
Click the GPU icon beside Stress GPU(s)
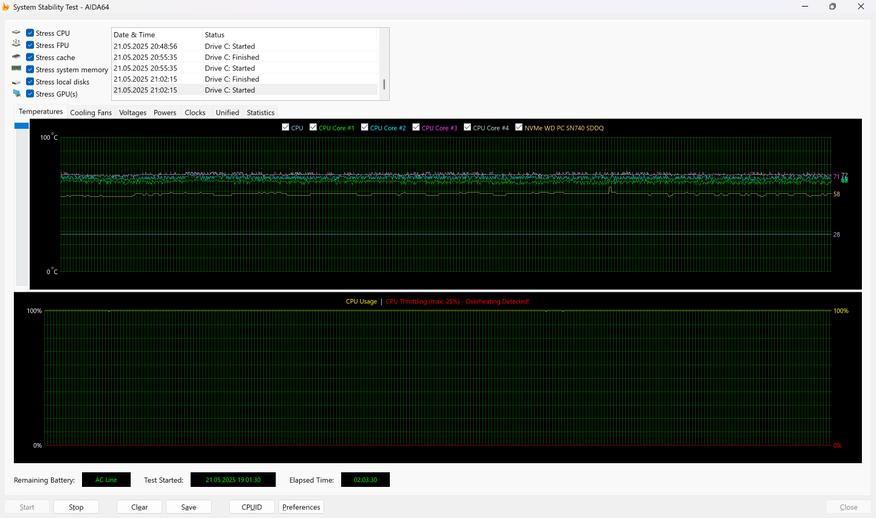click(x=16, y=93)
